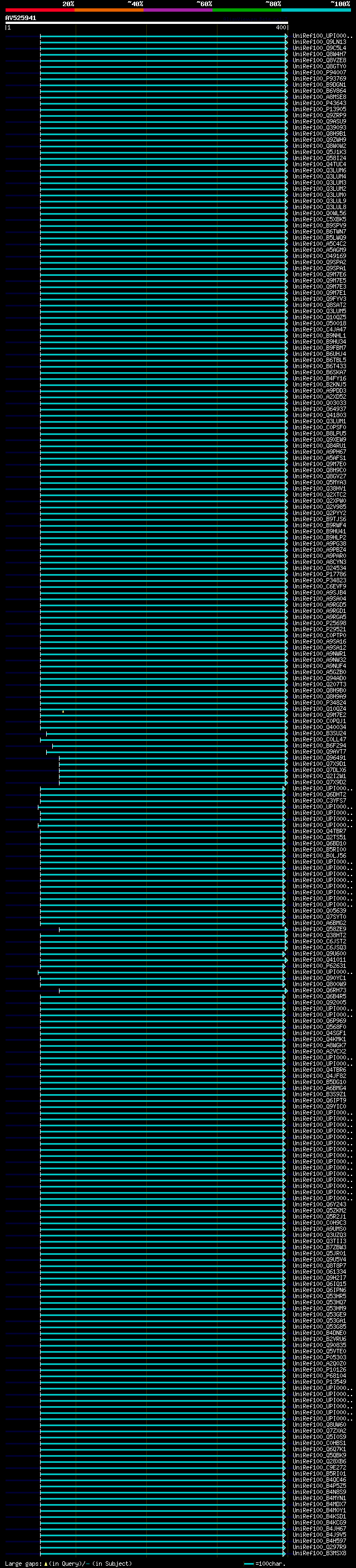This screenshot has height=1568, width=356.
Task: Open hit UniRef100_Q8W4H7
Action: (x=319, y=54)
